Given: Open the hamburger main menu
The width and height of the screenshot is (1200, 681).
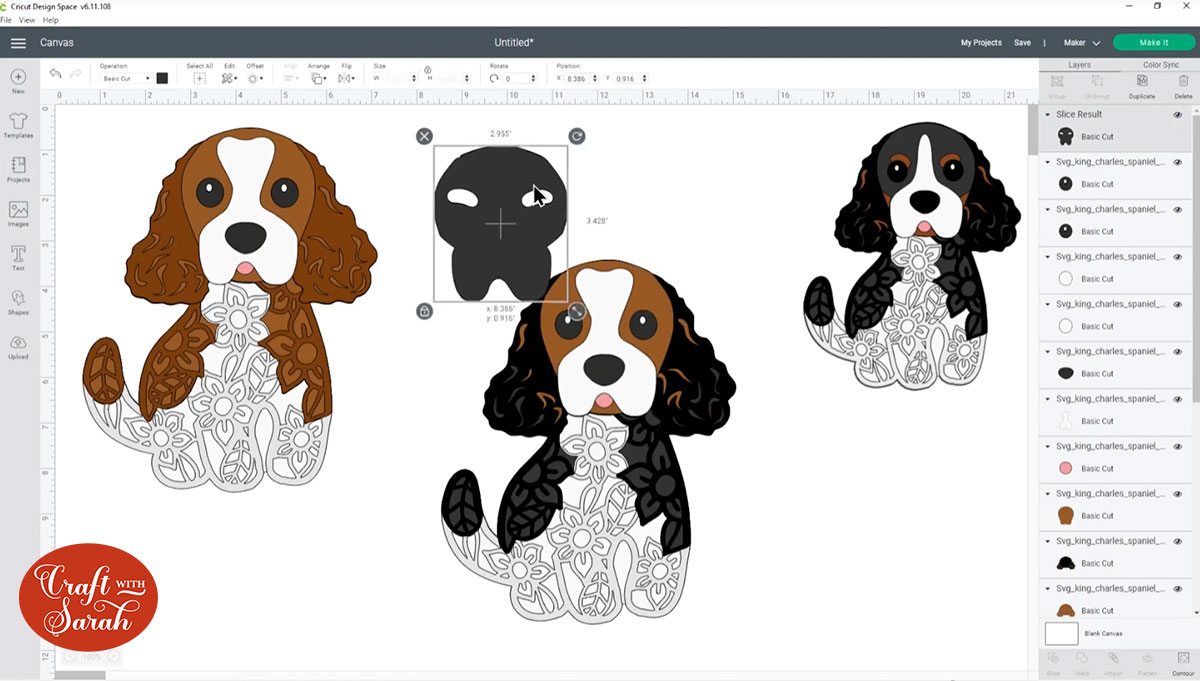Looking at the screenshot, I should pyautogui.click(x=18, y=43).
